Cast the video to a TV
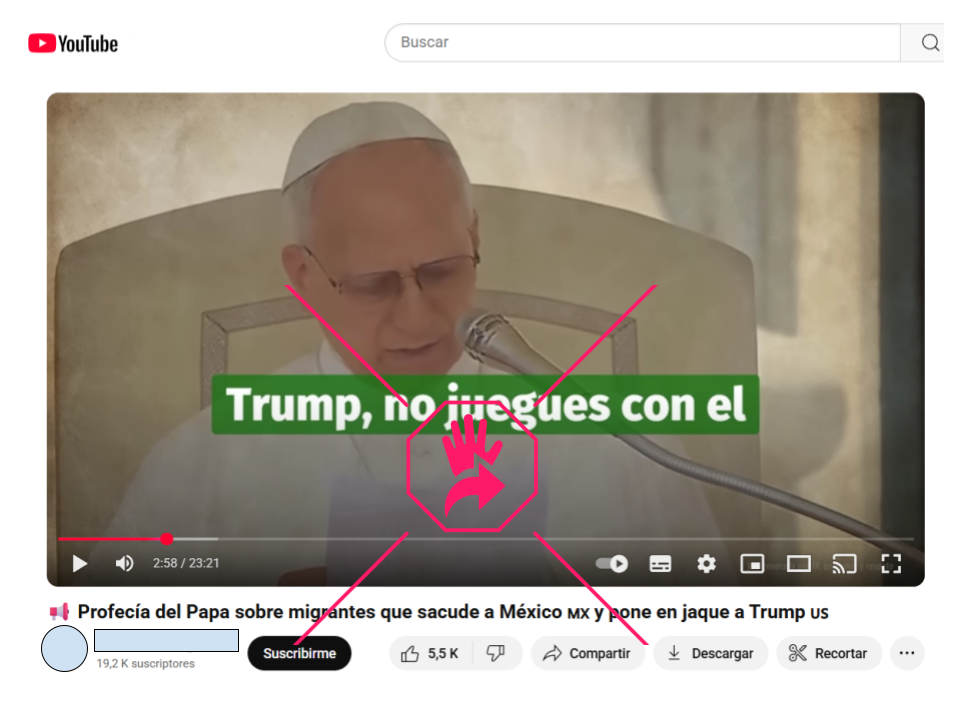Image resolution: width=960 pixels, height=720 pixels. [844, 564]
